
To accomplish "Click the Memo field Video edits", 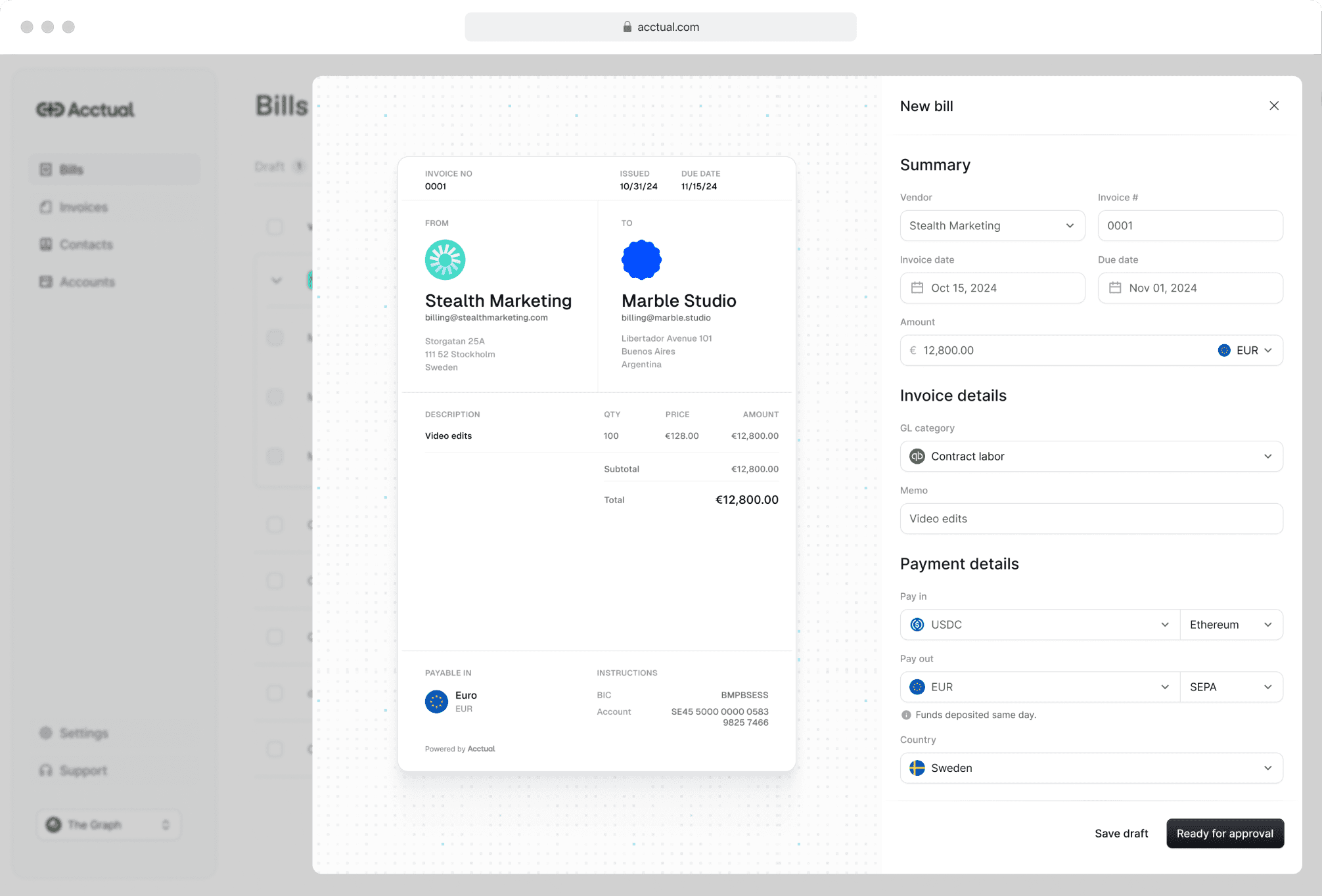I will coord(1091,518).
